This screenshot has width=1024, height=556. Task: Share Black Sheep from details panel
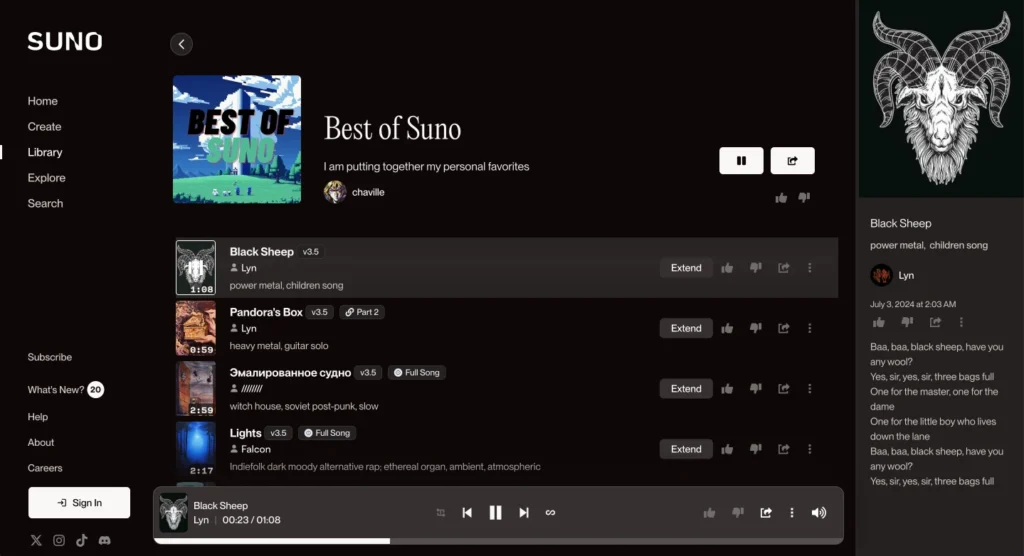click(x=935, y=322)
